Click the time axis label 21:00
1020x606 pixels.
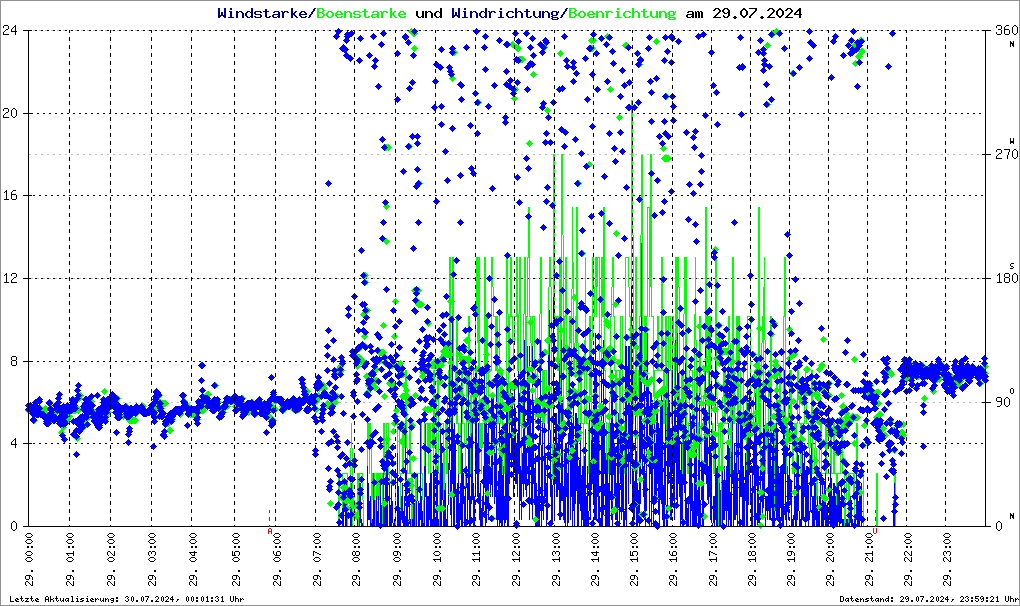pos(870,559)
